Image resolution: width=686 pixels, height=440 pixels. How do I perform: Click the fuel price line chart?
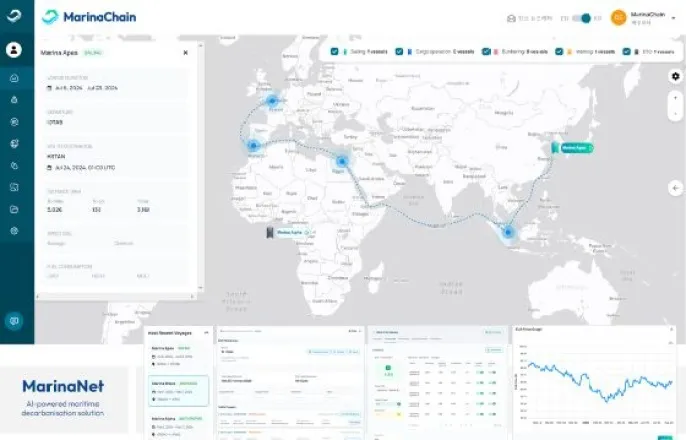coord(599,381)
